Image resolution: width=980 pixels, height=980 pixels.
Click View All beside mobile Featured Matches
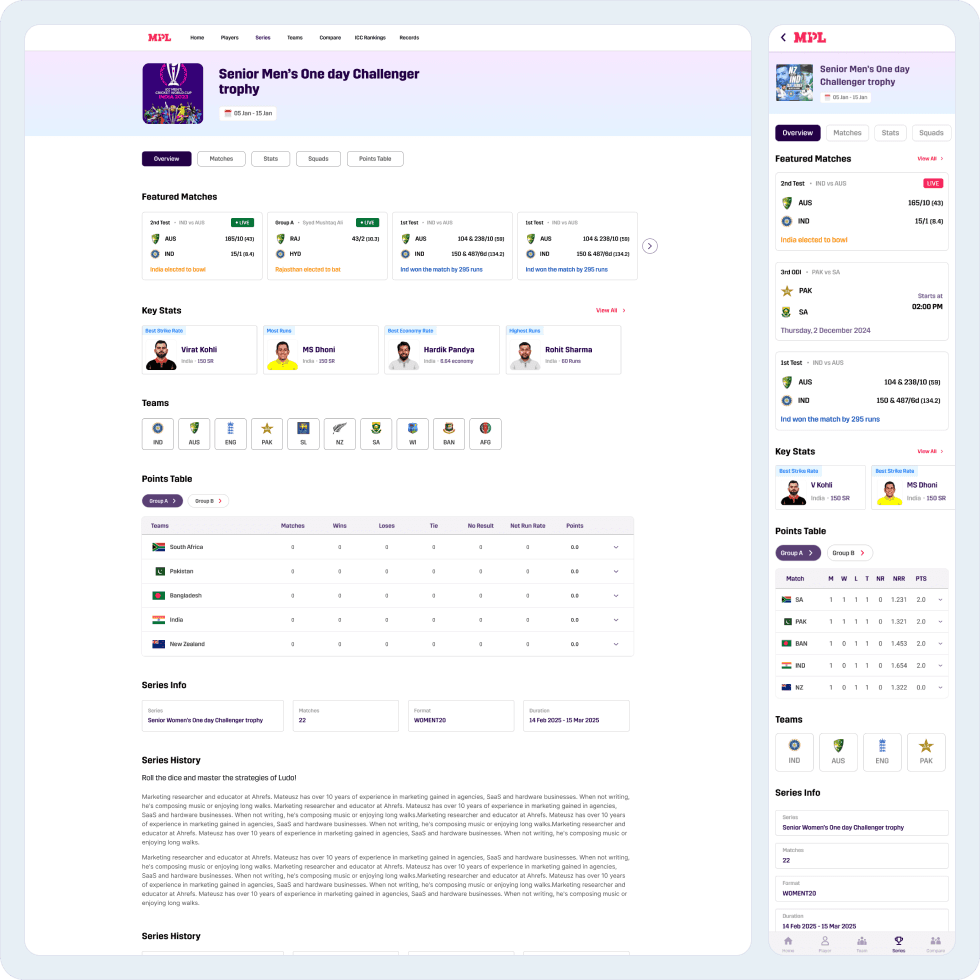click(x=930, y=159)
